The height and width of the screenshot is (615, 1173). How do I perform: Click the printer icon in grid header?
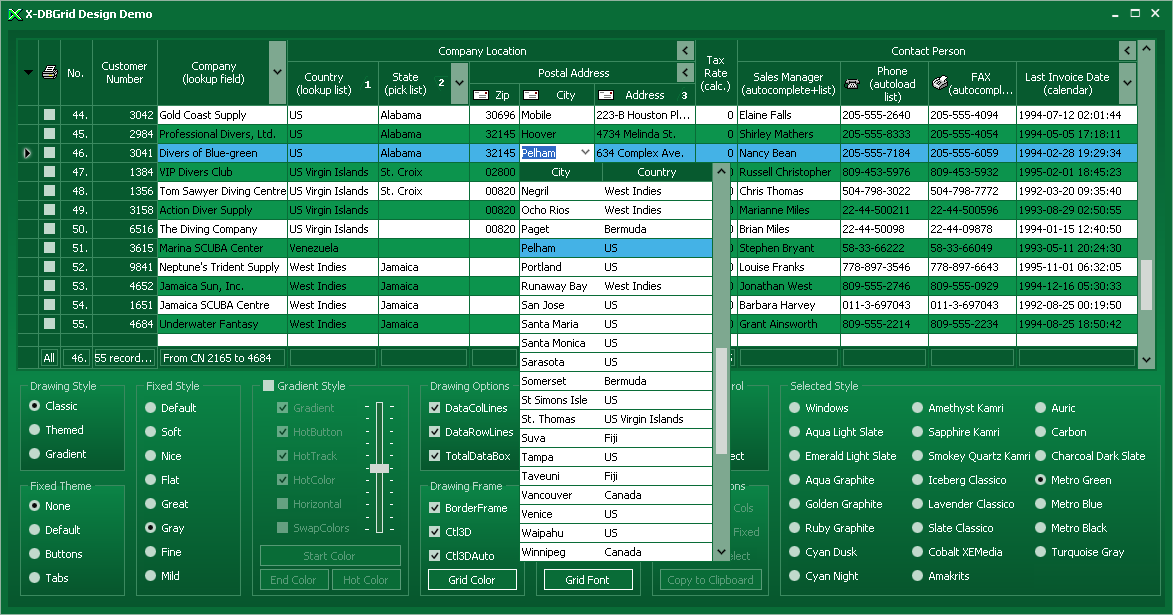click(50, 72)
